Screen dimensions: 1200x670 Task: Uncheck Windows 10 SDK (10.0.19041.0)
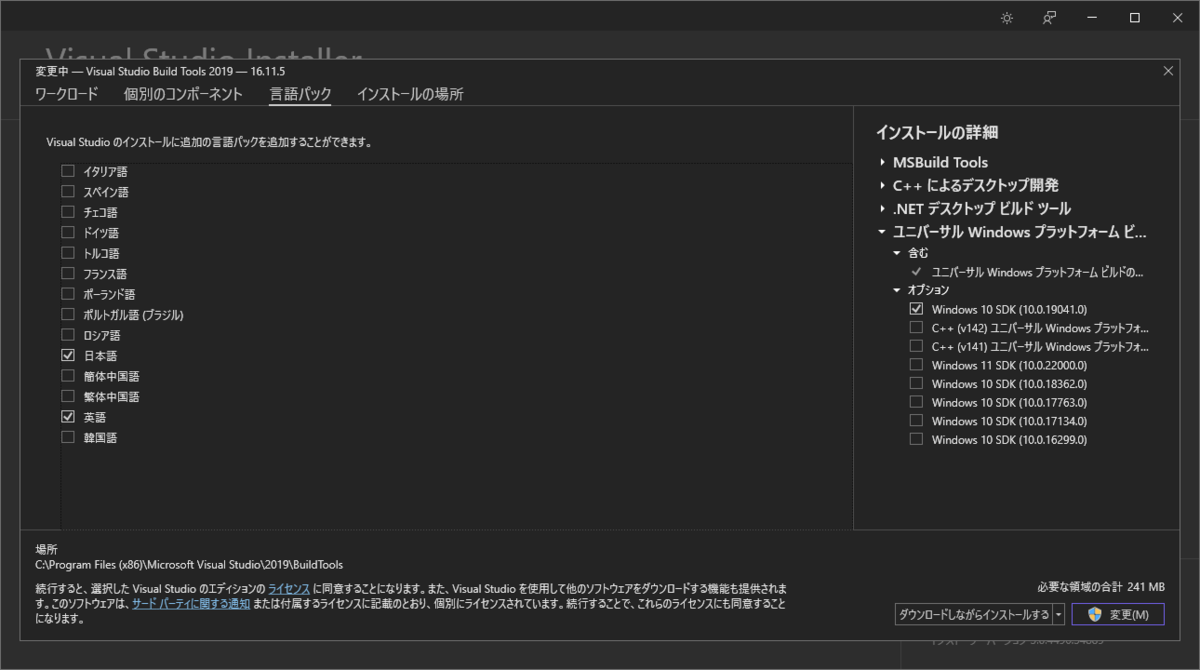point(916,309)
